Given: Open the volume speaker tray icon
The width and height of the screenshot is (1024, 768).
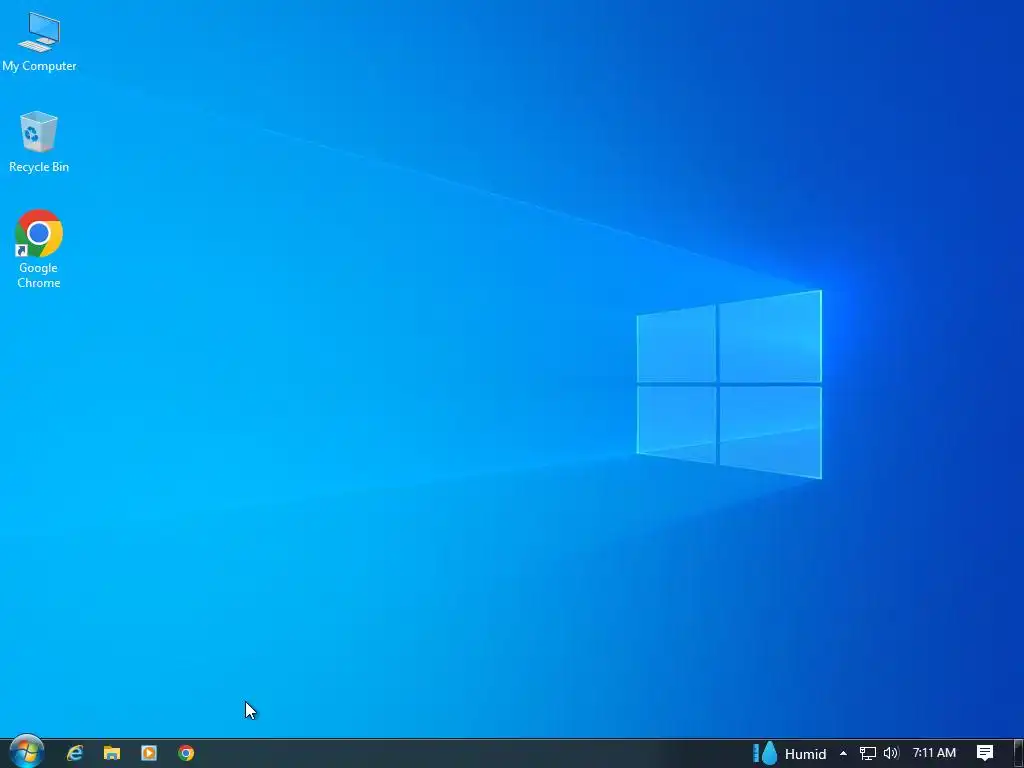Looking at the screenshot, I should [x=891, y=754].
